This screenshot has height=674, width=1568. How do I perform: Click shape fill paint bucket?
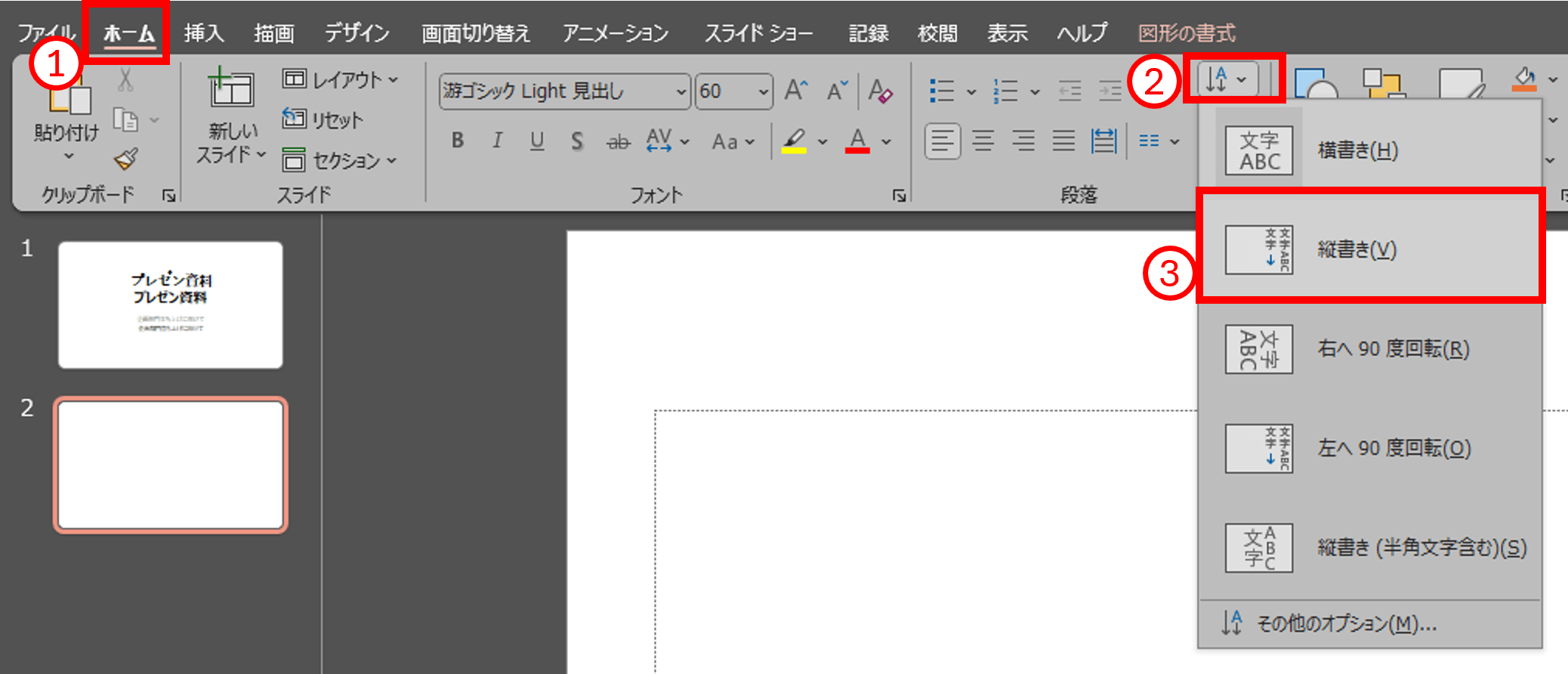point(1524,79)
